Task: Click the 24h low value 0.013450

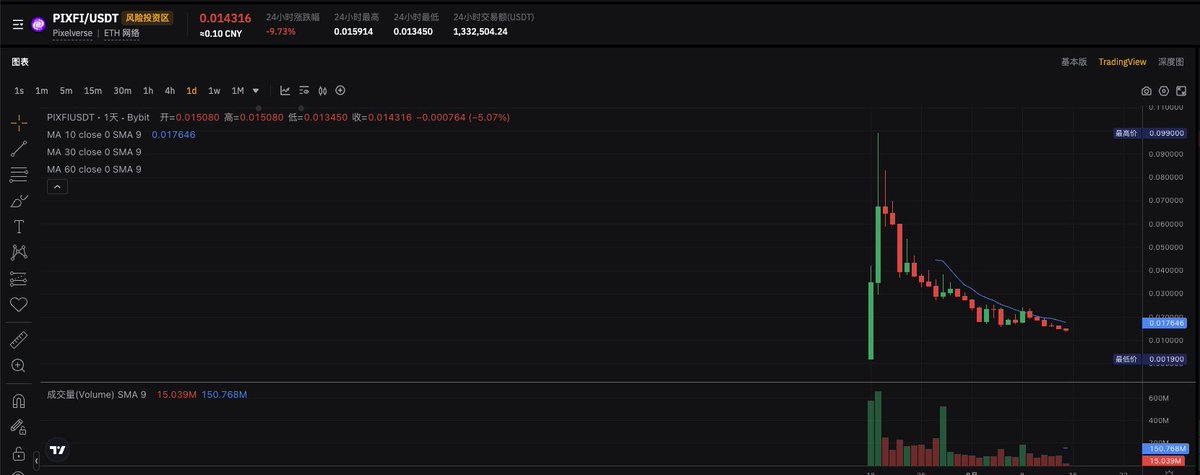Action: 413,32
